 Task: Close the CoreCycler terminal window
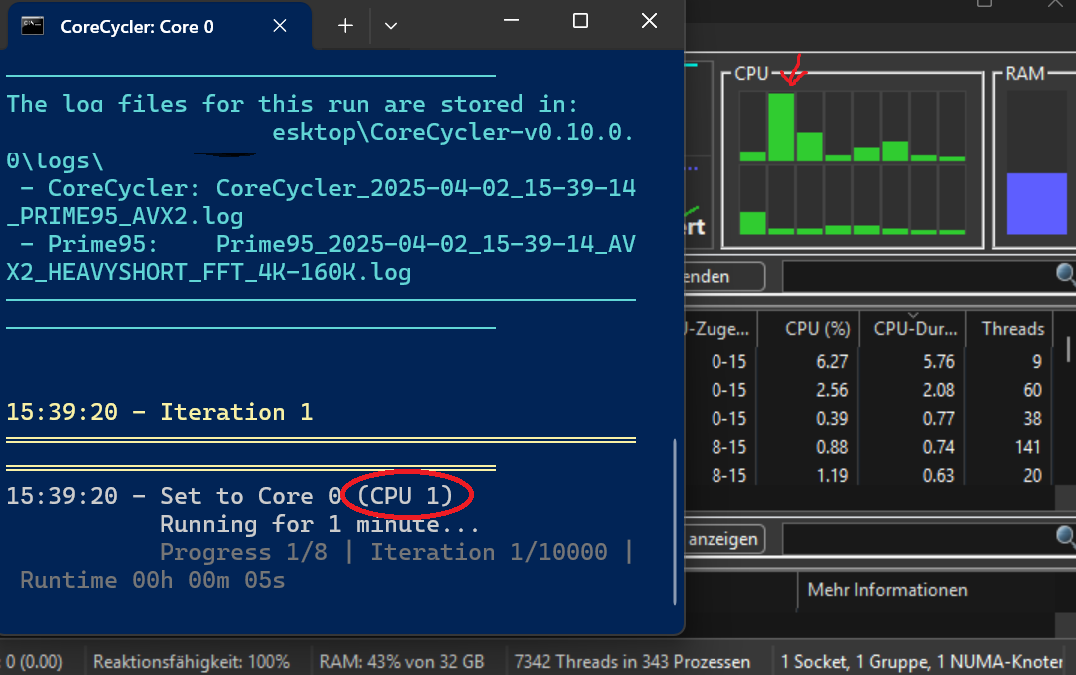tap(649, 21)
